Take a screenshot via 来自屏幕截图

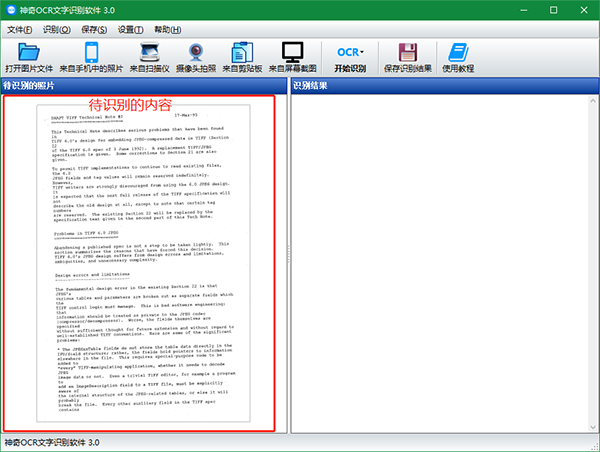[293, 57]
